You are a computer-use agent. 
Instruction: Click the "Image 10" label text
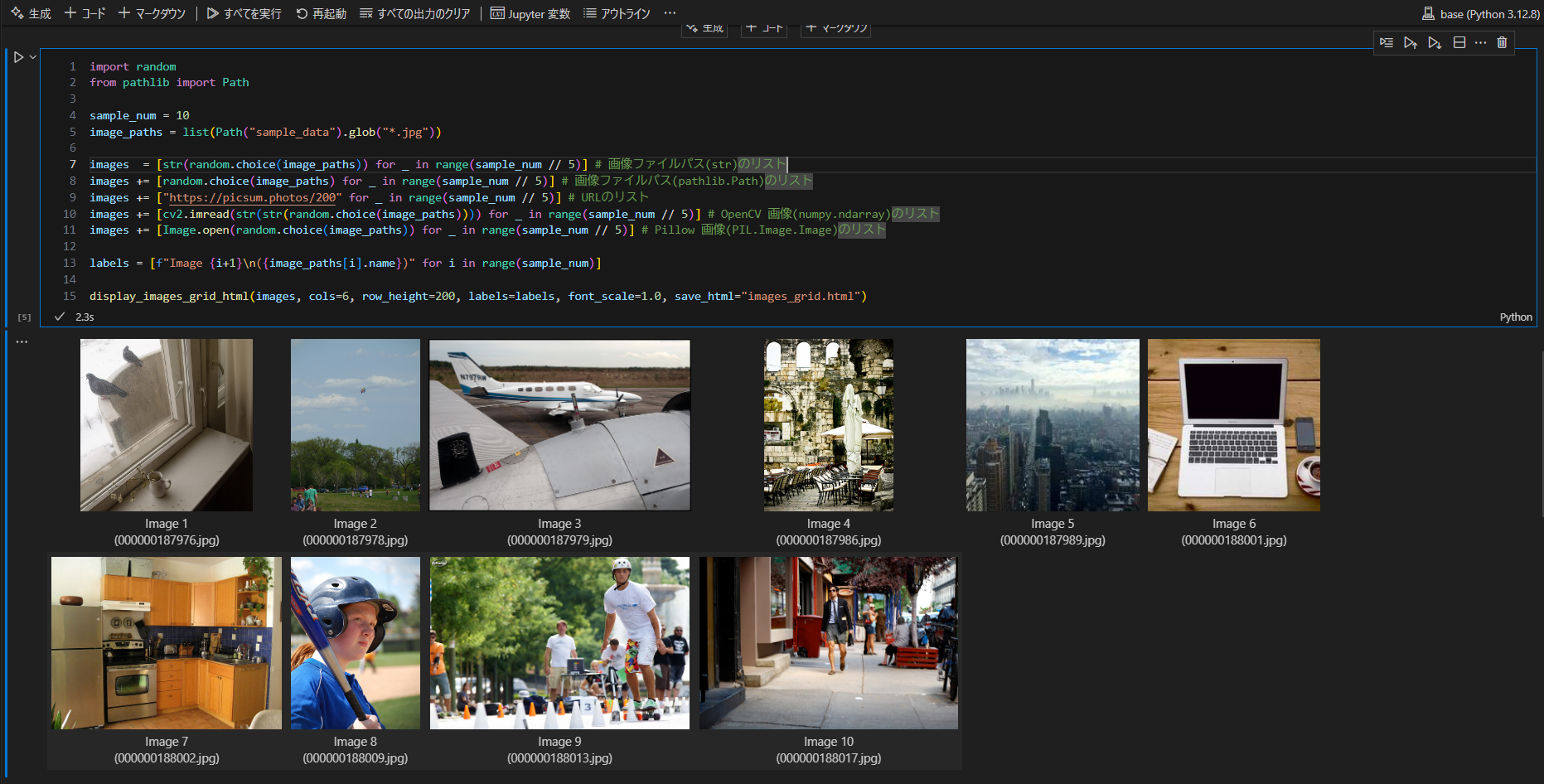pos(829,742)
